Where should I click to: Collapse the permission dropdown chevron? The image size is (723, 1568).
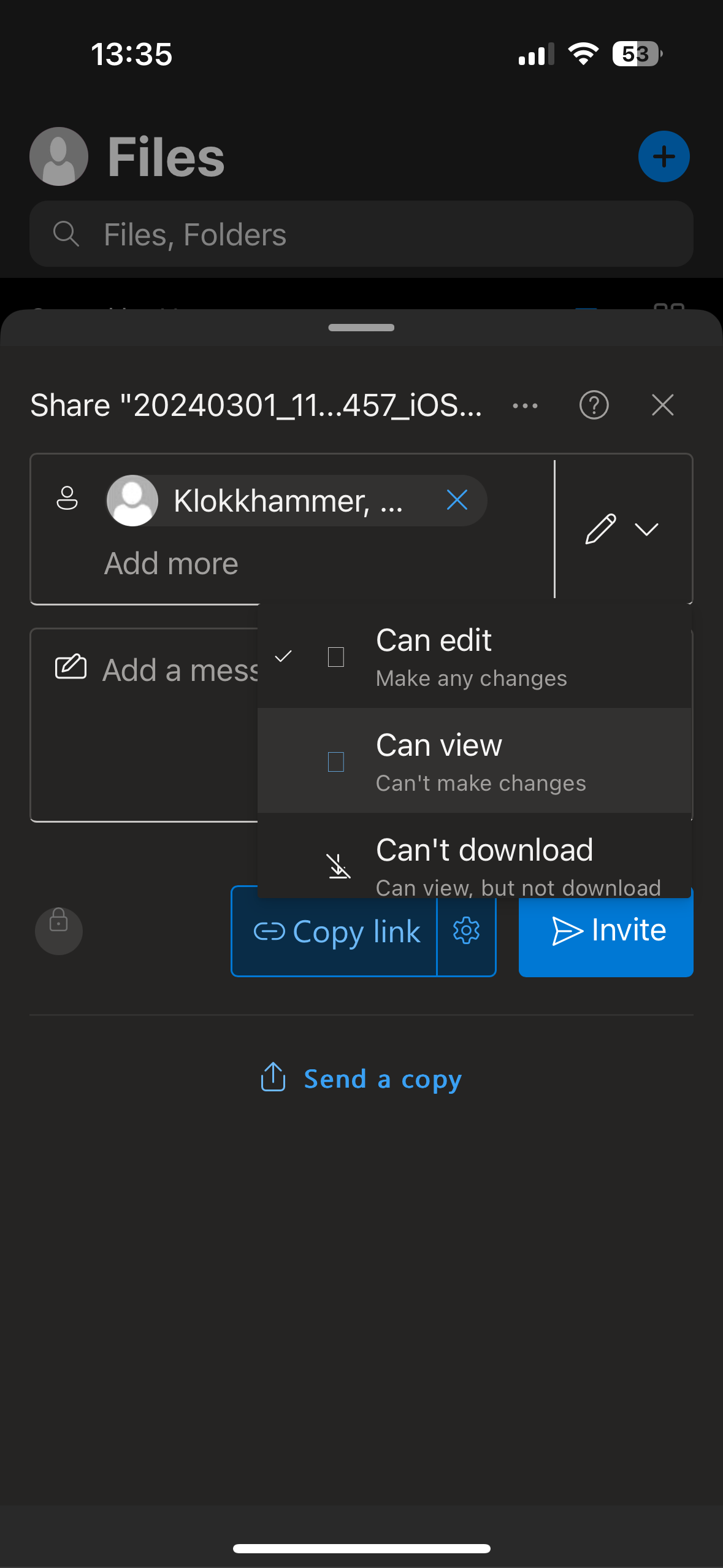(646, 529)
